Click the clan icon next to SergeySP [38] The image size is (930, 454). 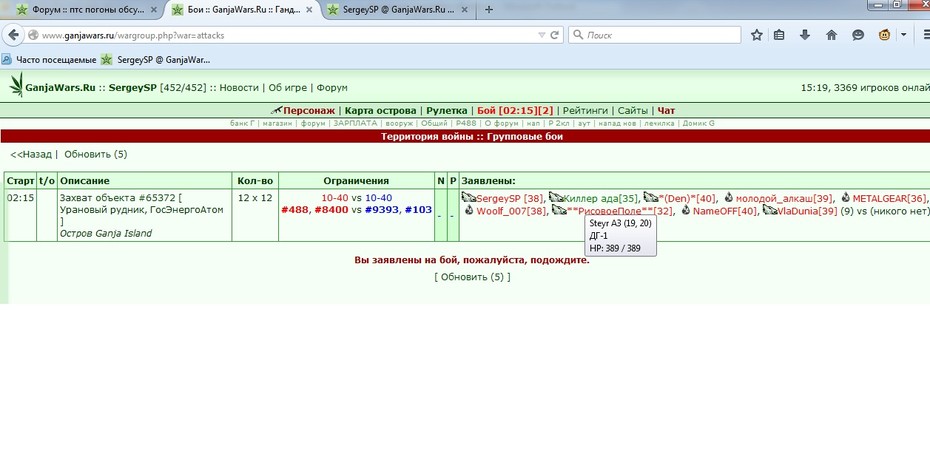(x=469, y=197)
